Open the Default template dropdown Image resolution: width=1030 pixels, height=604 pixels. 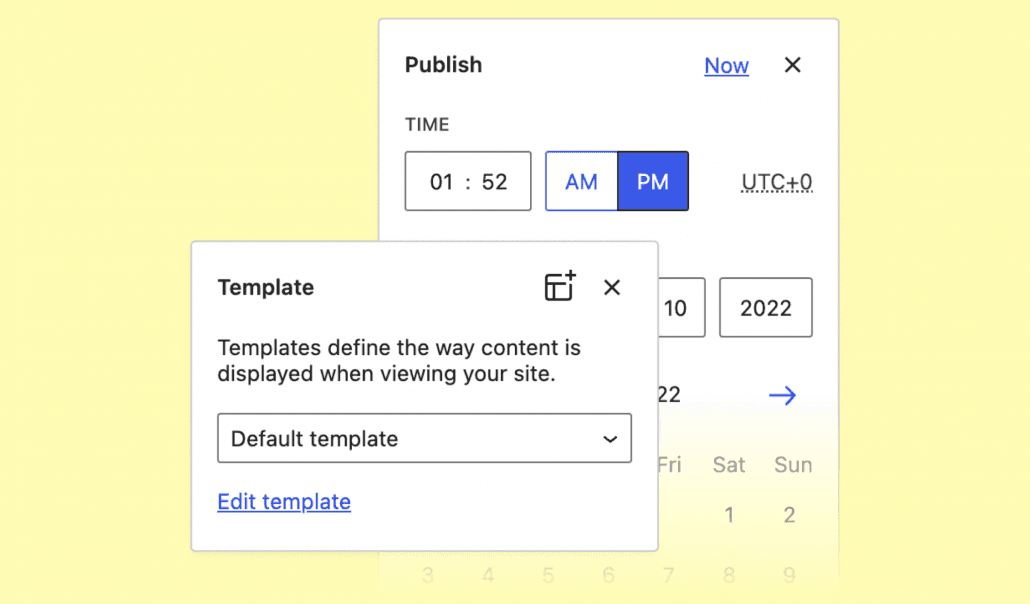424,439
